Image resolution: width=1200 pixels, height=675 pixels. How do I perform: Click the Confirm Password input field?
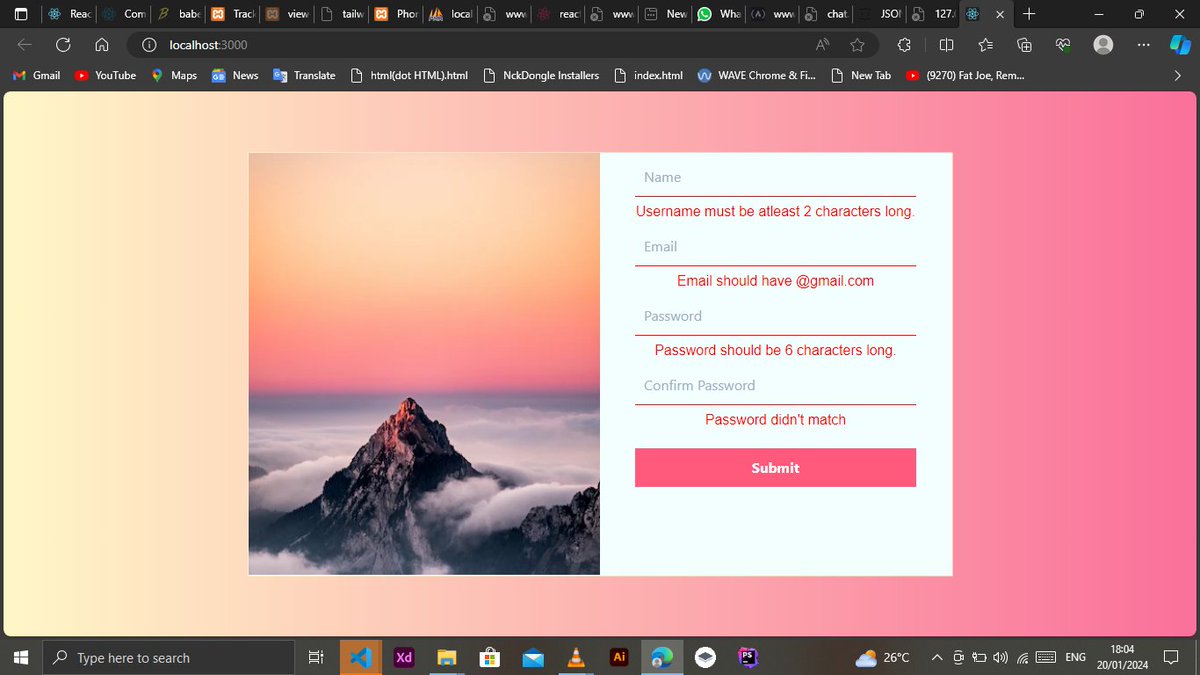[775, 385]
